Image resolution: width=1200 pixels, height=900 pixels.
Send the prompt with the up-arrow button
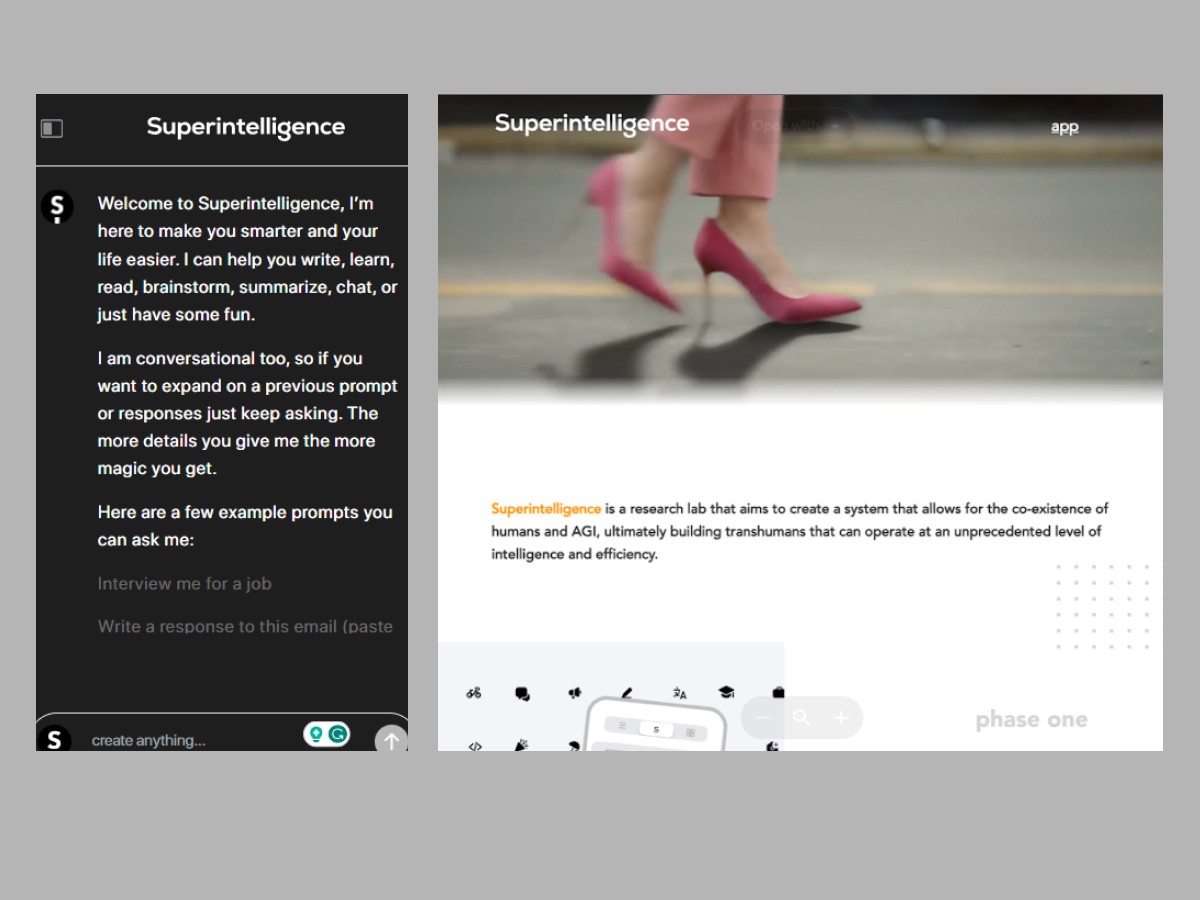click(x=391, y=740)
